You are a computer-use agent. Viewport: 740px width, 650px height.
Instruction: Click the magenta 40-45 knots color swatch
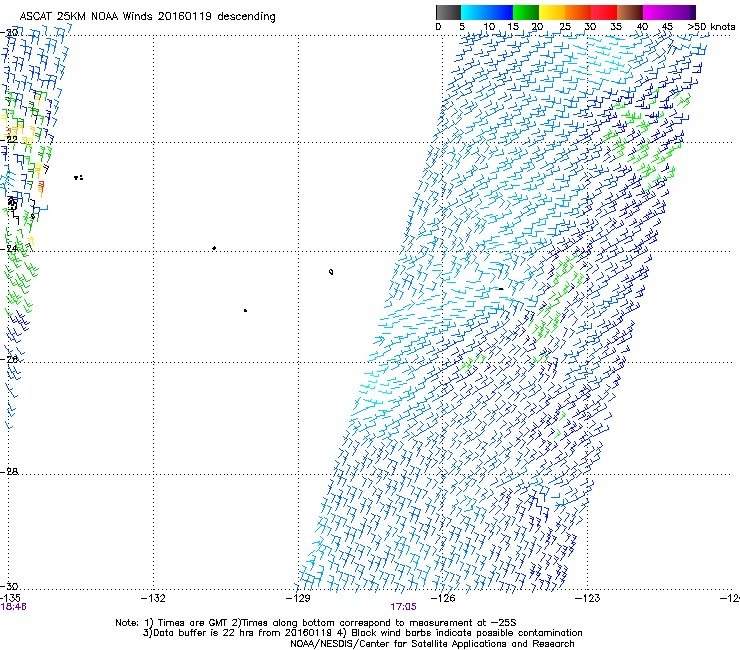[x=656, y=12]
